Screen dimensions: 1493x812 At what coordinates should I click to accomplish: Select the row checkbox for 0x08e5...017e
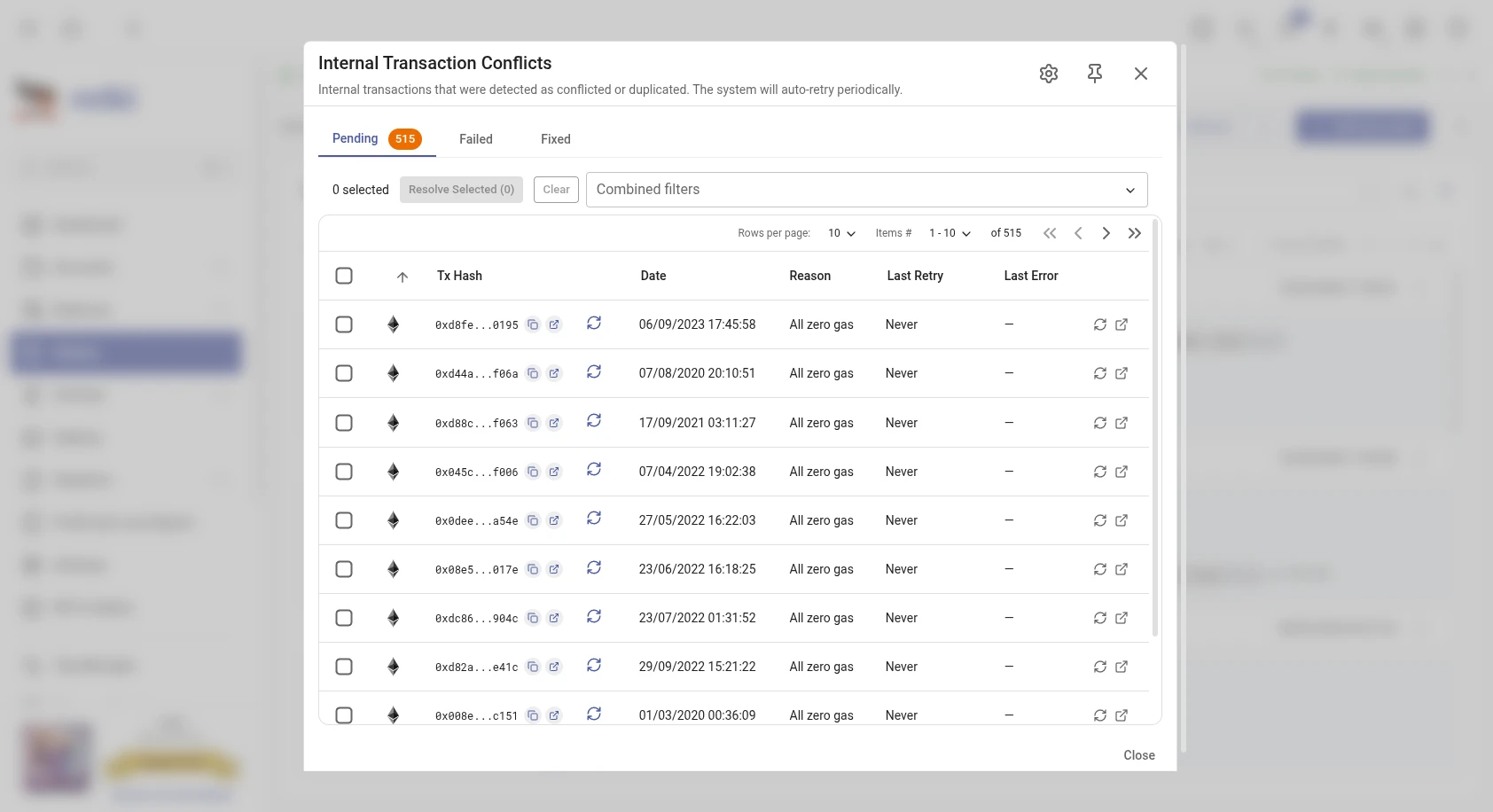[x=344, y=569]
